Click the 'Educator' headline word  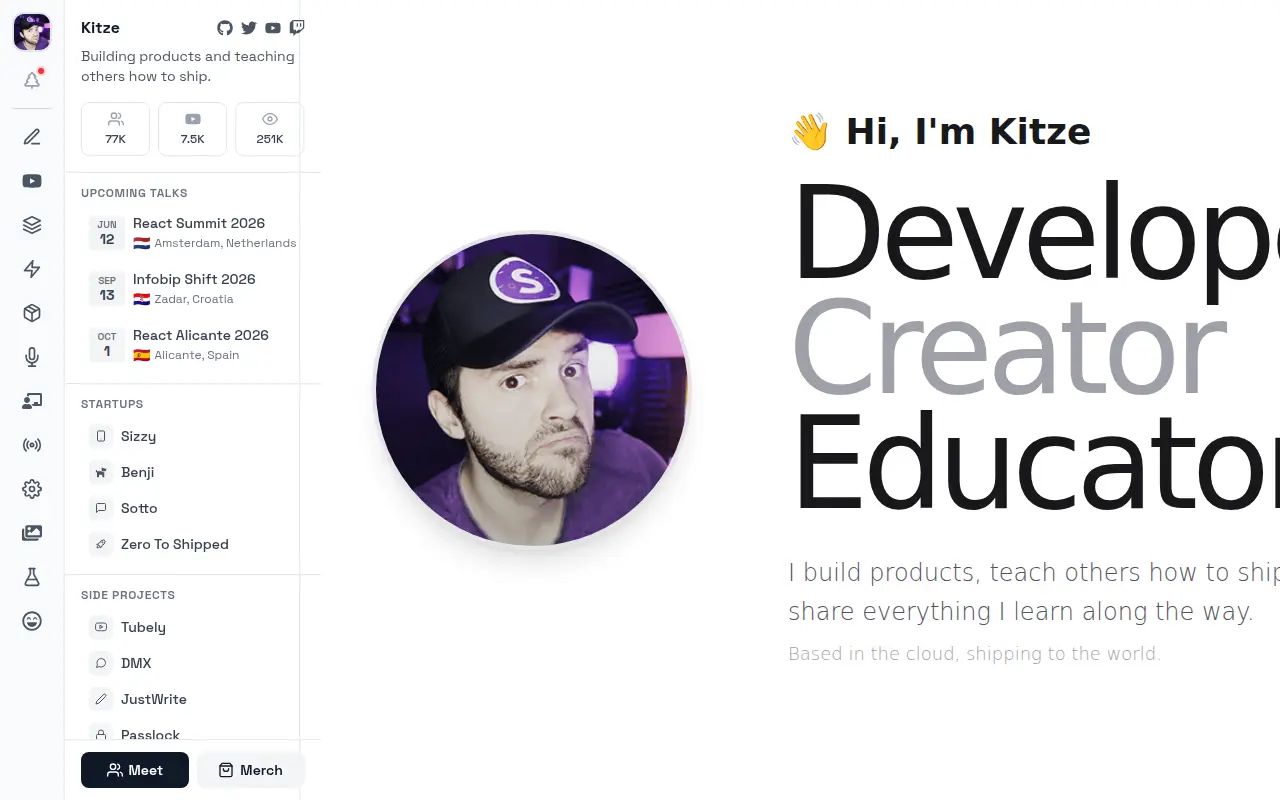coord(1036,464)
